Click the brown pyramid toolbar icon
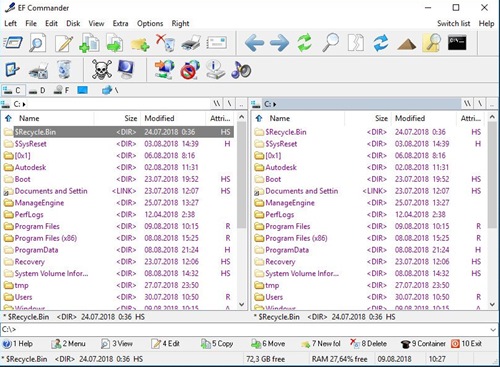This screenshot has width=500, height=367. (x=406, y=44)
